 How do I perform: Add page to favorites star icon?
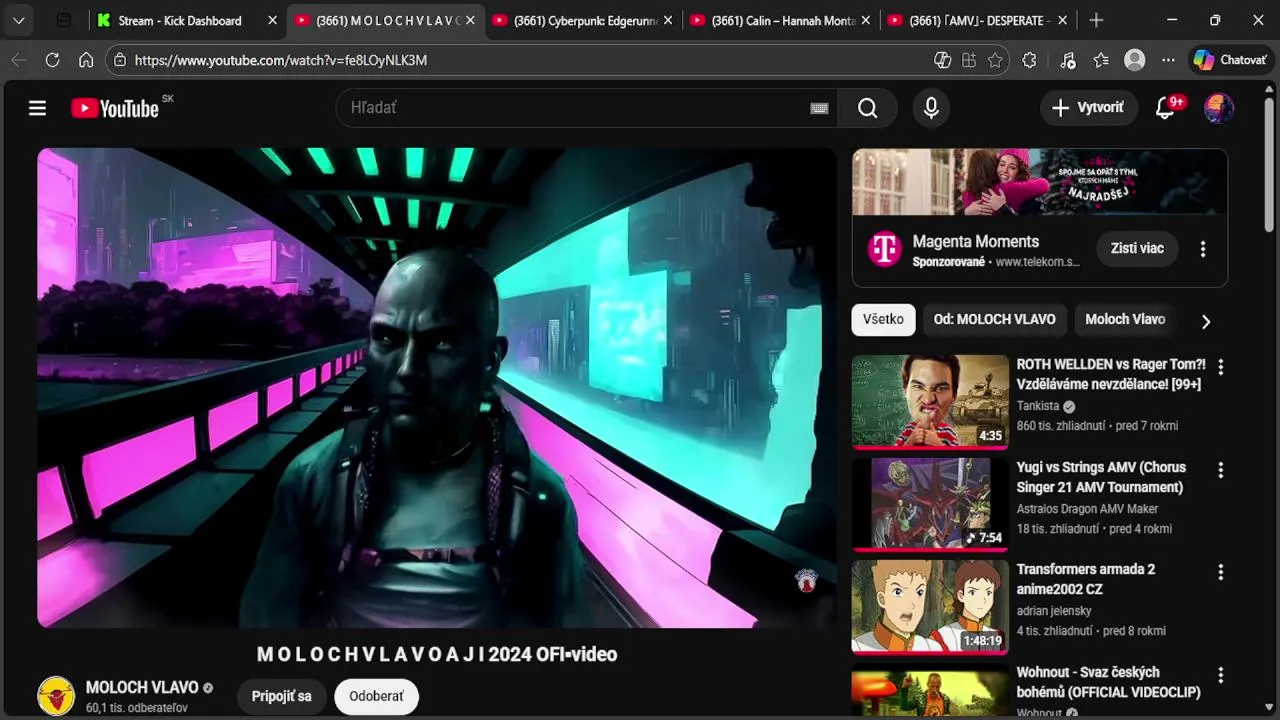[995, 60]
